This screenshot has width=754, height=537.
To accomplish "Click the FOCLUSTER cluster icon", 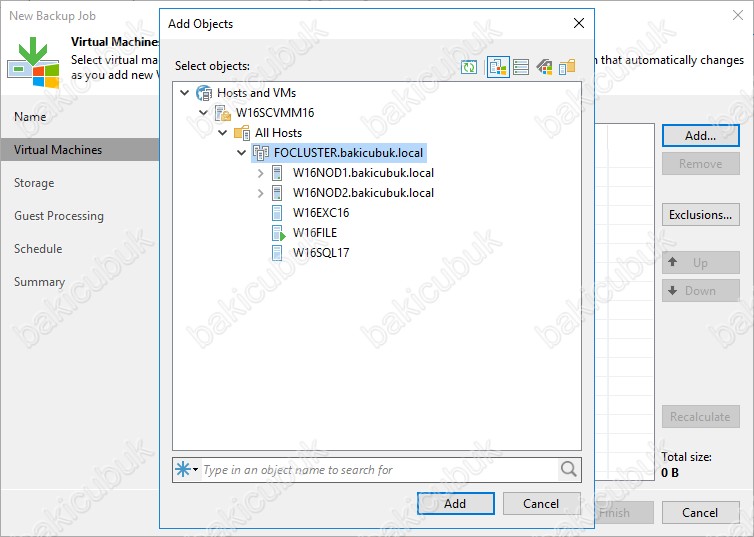I will pyautogui.click(x=261, y=153).
